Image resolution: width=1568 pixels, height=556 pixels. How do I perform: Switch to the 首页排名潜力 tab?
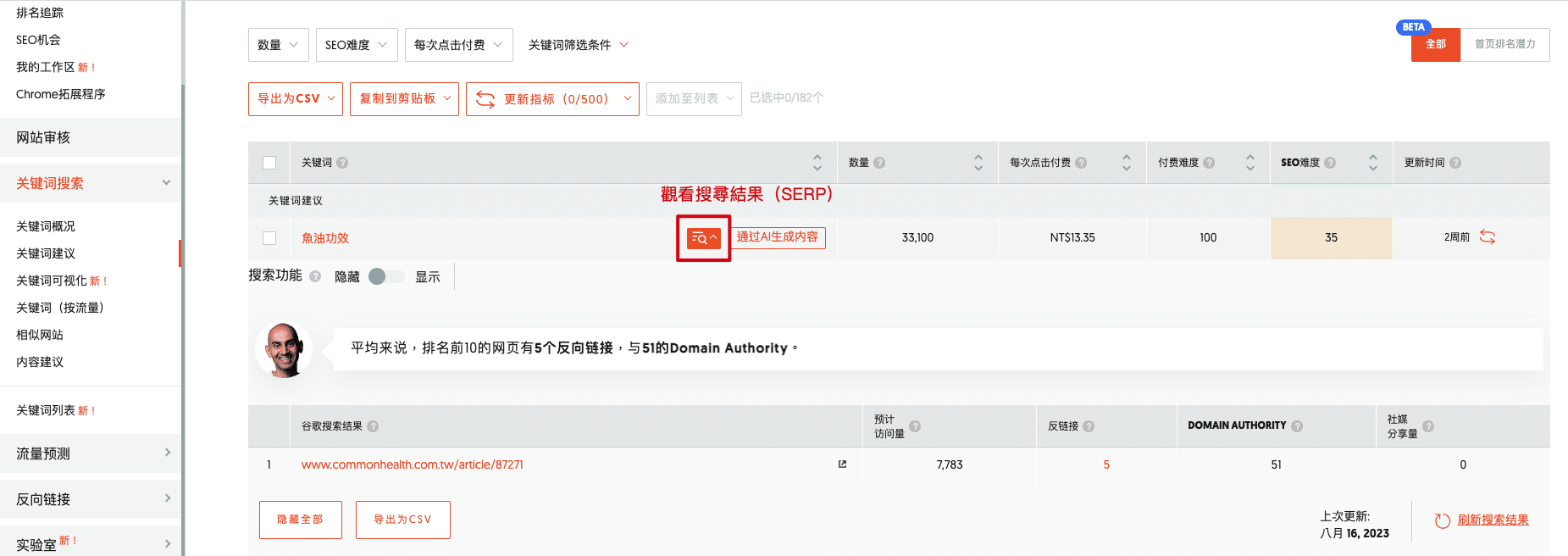(x=1504, y=44)
